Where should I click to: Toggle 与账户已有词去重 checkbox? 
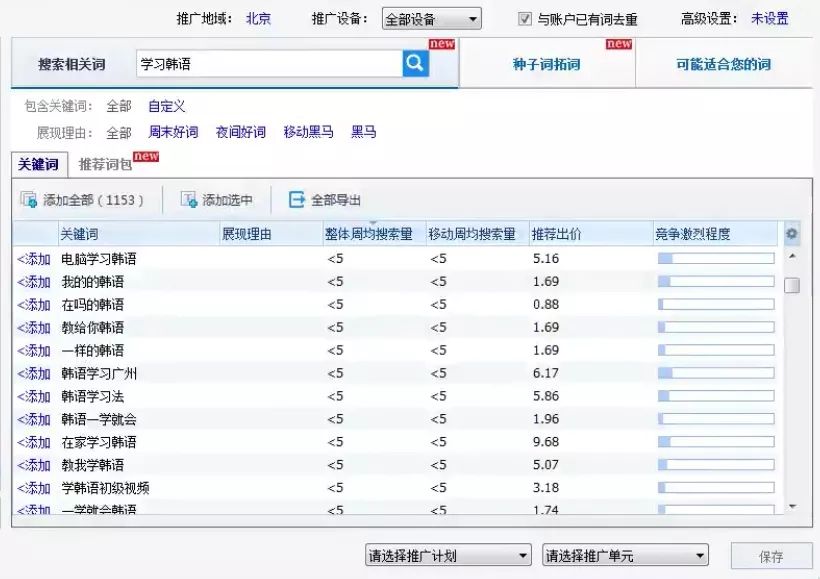[525, 19]
